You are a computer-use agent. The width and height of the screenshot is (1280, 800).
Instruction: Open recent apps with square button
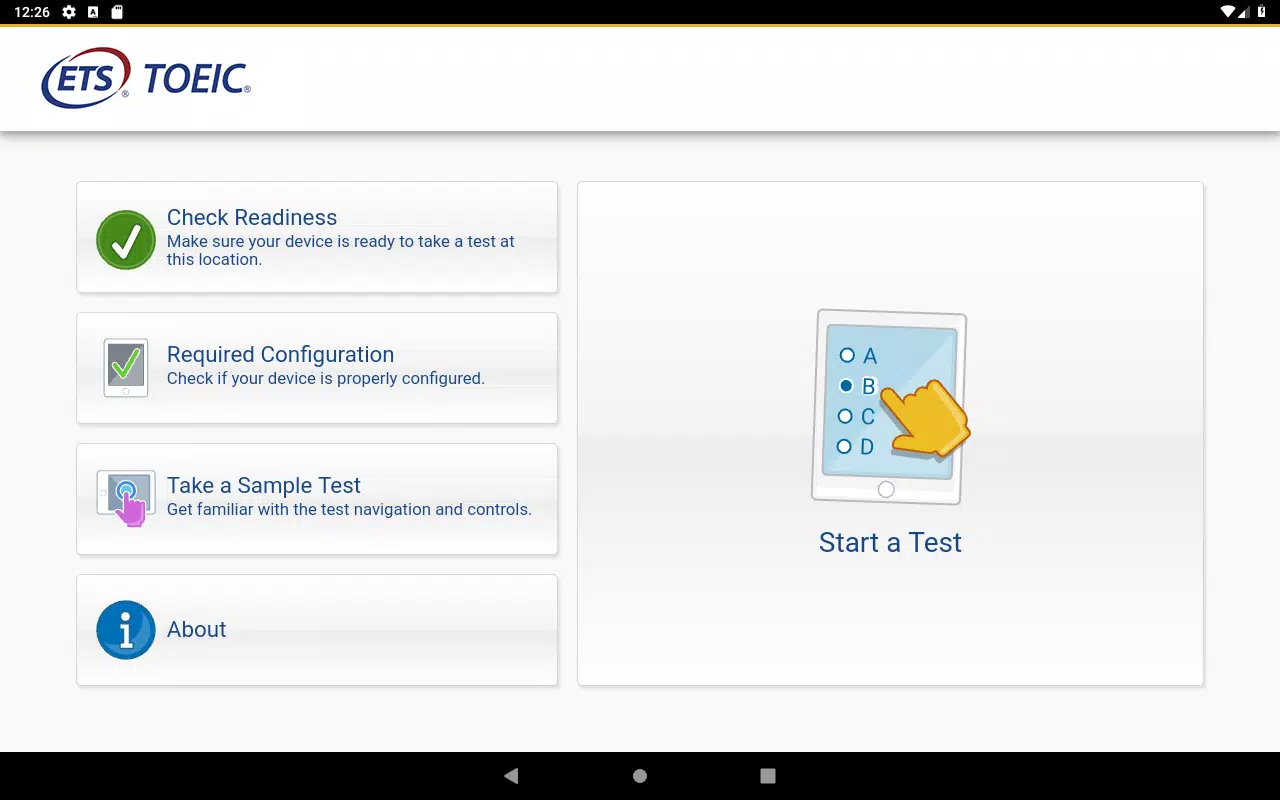point(768,776)
